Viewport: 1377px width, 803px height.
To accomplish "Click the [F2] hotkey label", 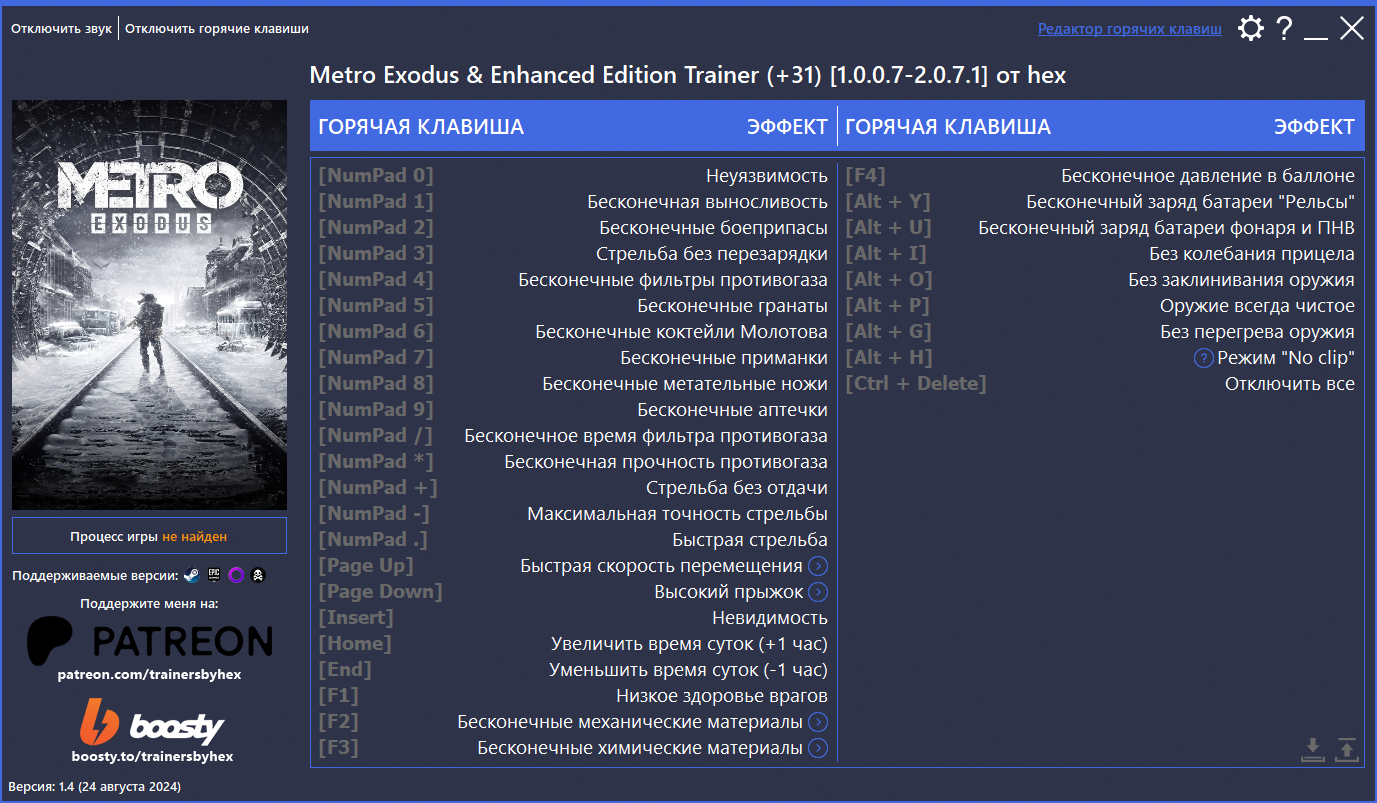I will pyautogui.click(x=338, y=722).
